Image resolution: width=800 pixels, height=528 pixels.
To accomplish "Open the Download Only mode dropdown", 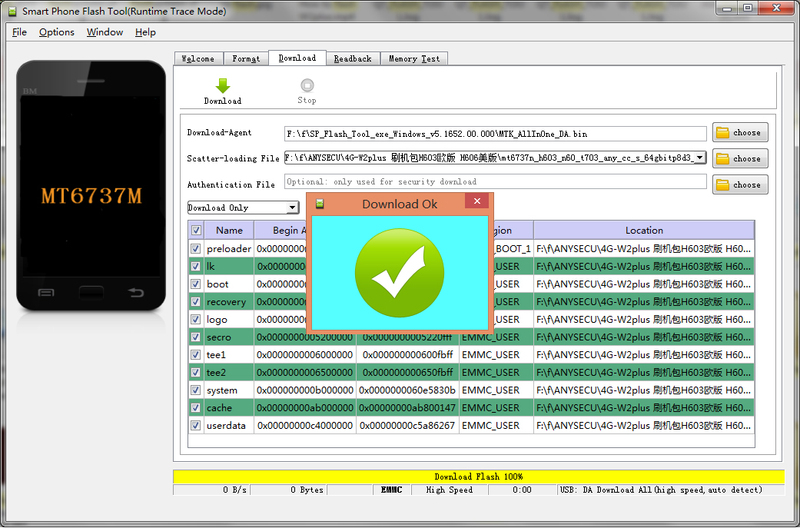I will click(243, 208).
